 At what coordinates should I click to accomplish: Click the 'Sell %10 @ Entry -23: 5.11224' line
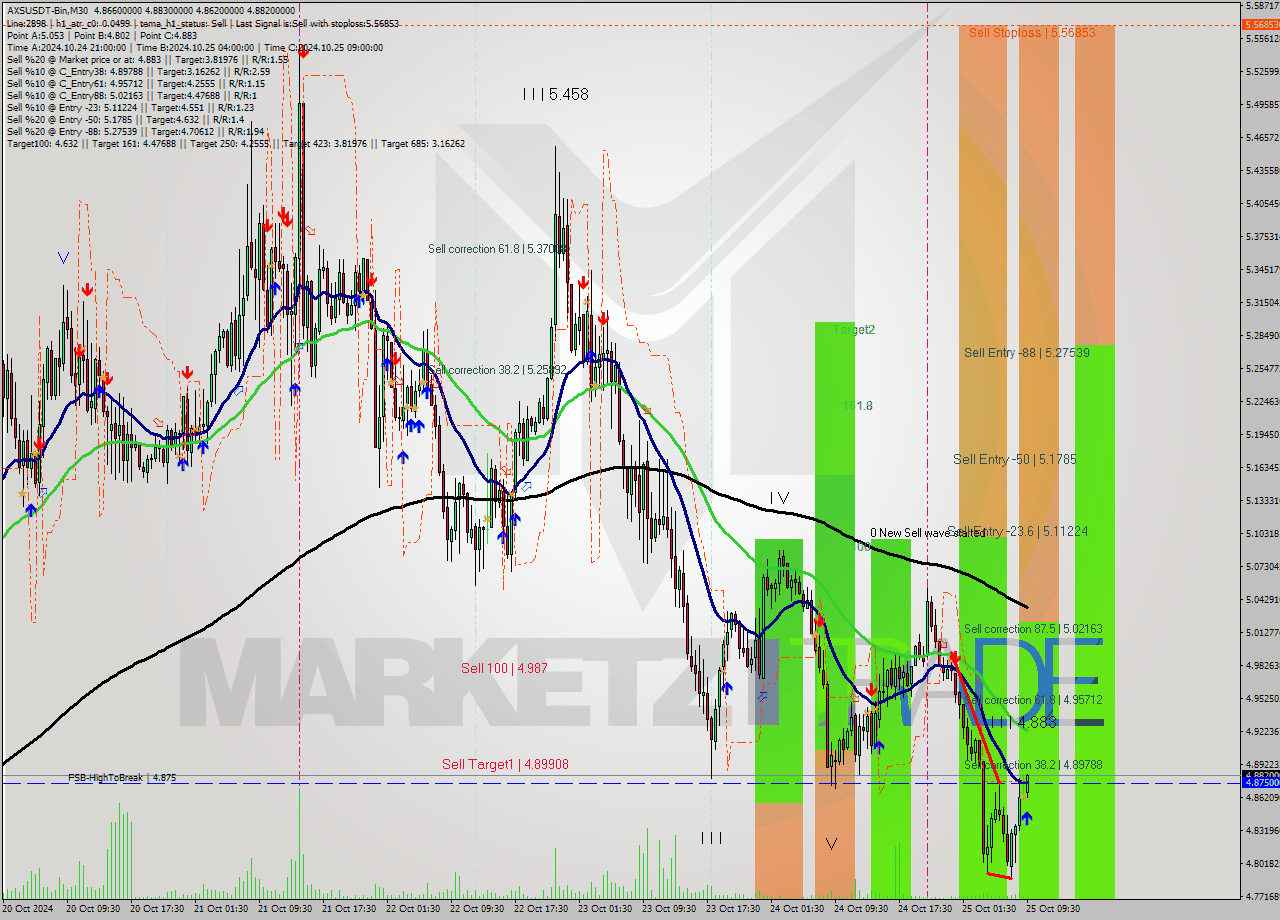pos(130,108)
